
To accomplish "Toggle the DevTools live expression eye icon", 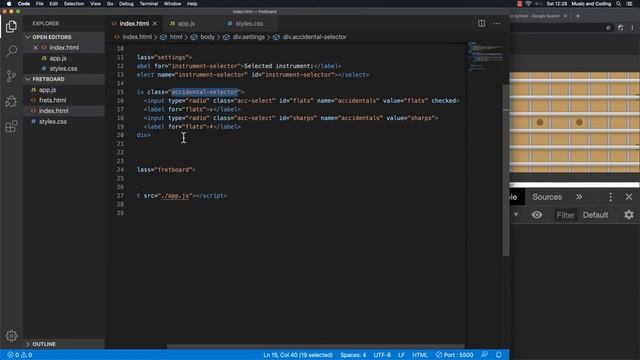I will pos(537,215).
